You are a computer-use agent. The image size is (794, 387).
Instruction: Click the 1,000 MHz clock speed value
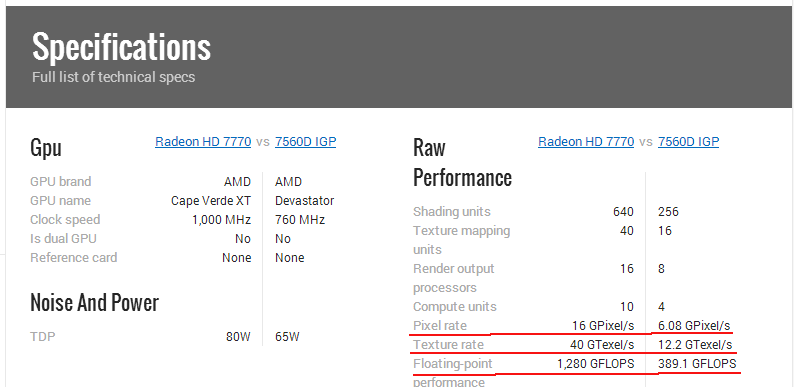pos(221,220)
